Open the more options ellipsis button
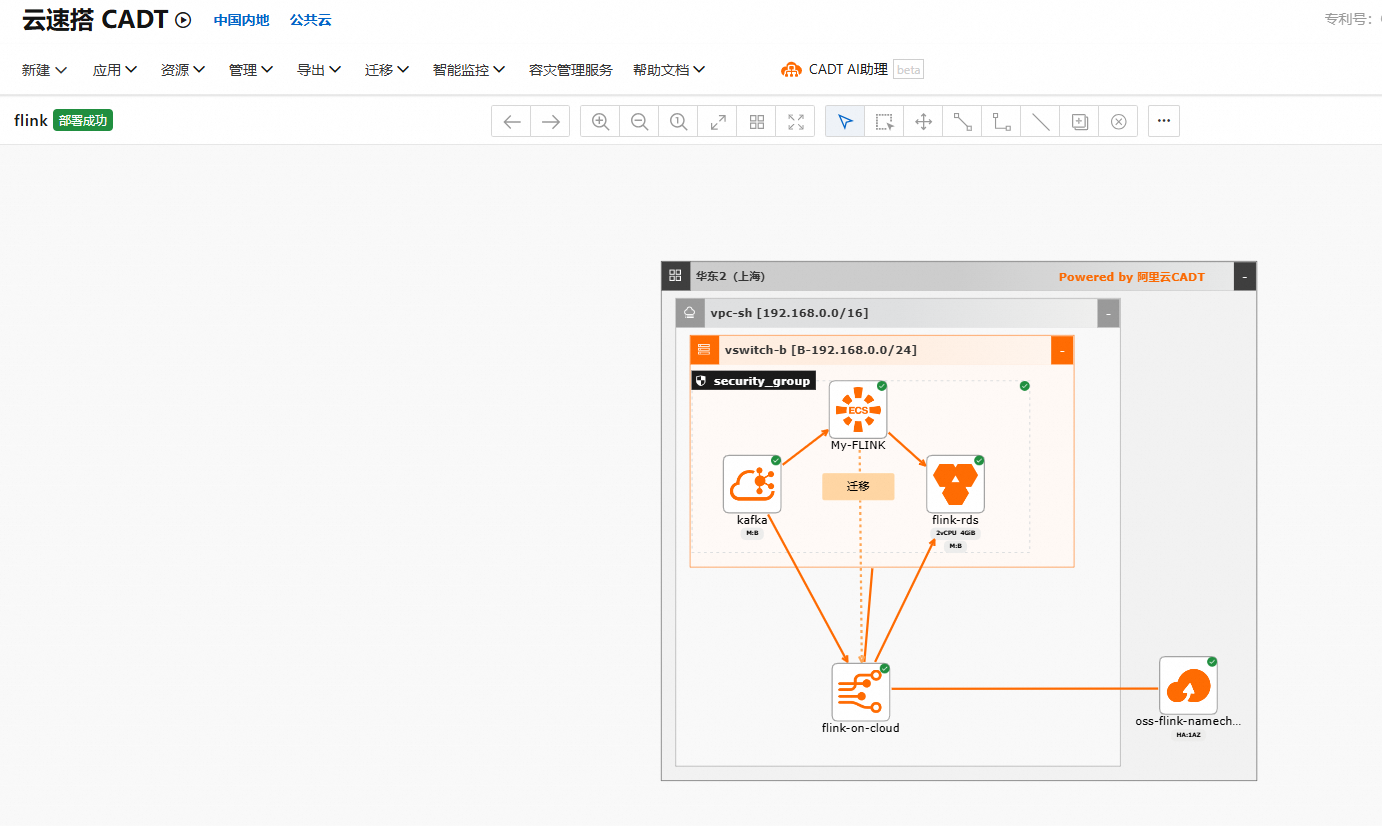Image resolution: width=1382 pixels, height=826 pixels. [x=1164, y=121]
